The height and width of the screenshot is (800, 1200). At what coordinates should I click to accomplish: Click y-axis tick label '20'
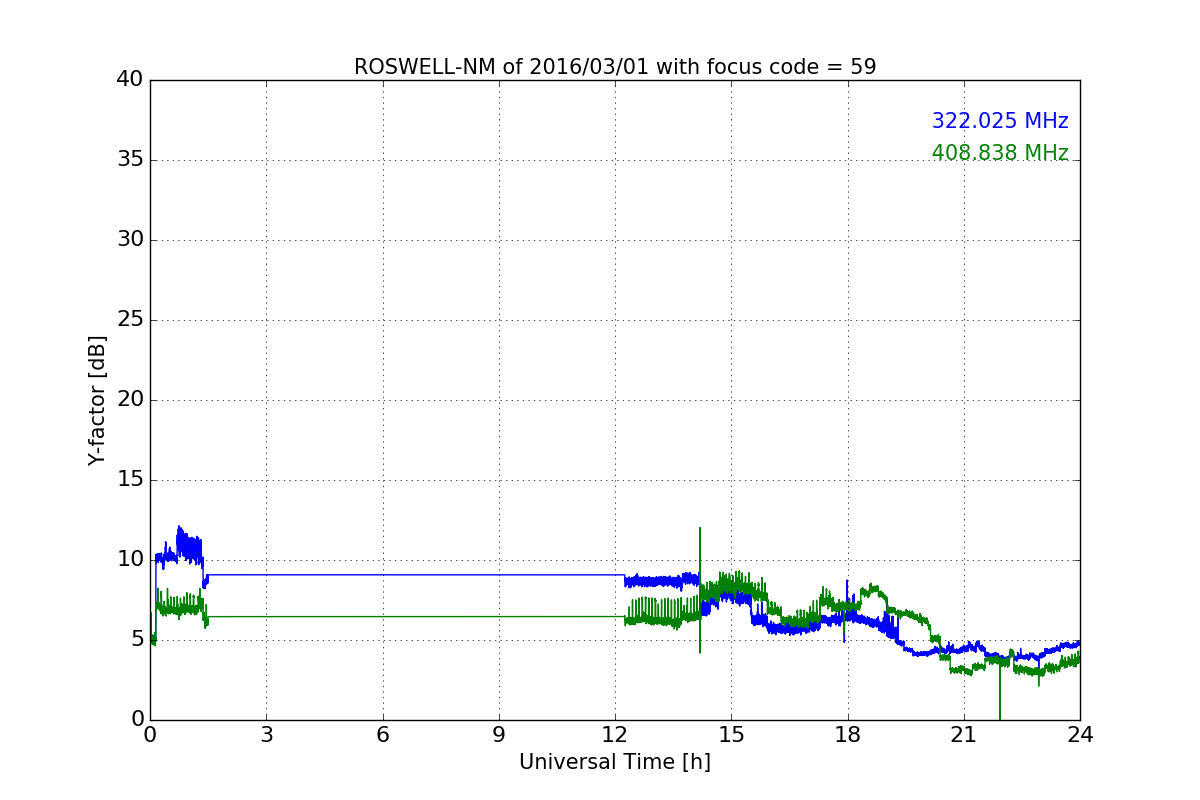[131, 400]
